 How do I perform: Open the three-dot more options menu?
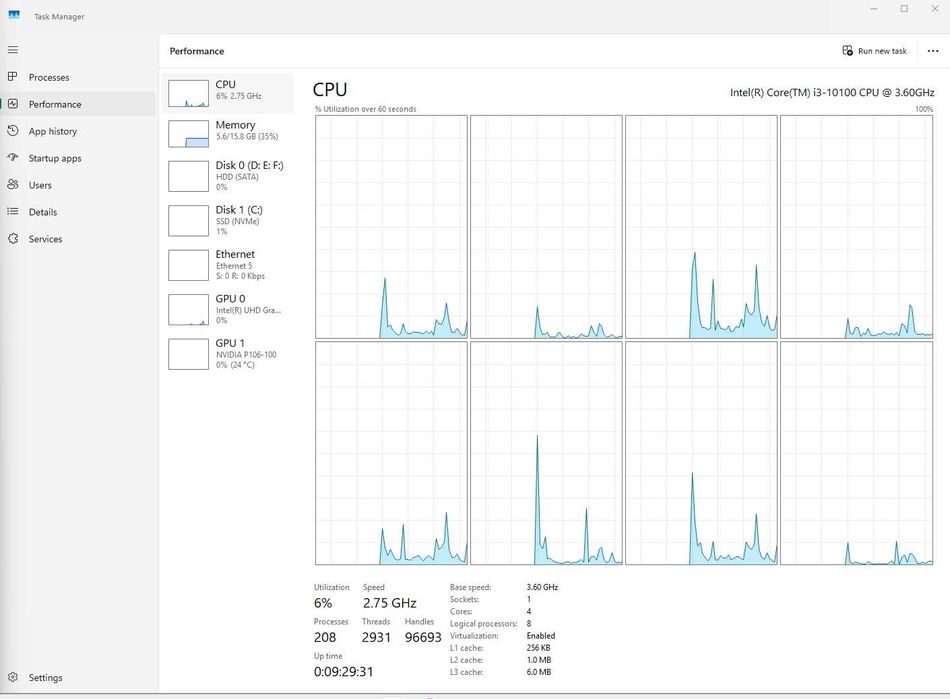[x=933, y=51]
